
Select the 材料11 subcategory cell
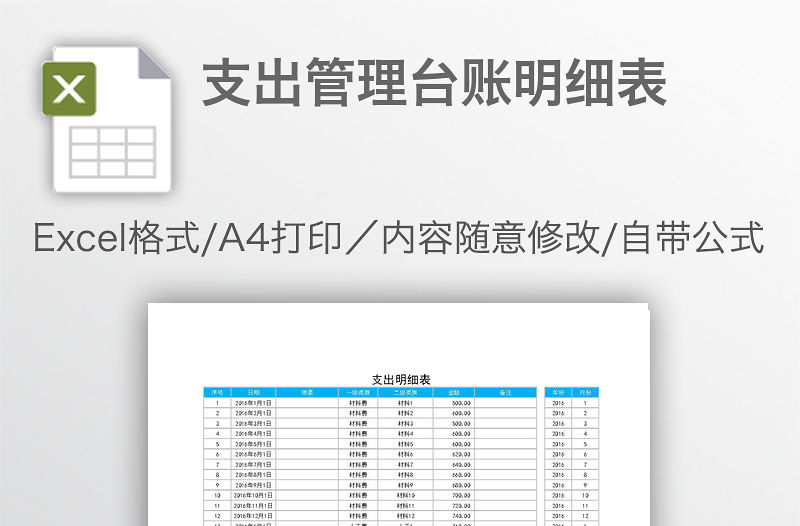tap(406, 506)
